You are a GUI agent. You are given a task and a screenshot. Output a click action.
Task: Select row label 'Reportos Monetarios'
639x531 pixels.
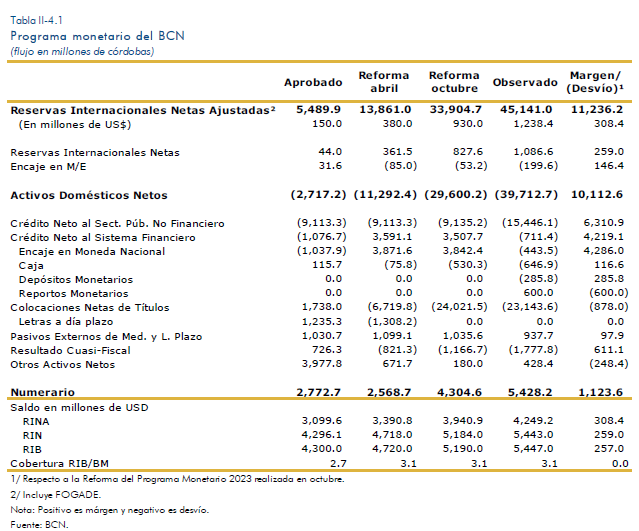coord(73,294)
